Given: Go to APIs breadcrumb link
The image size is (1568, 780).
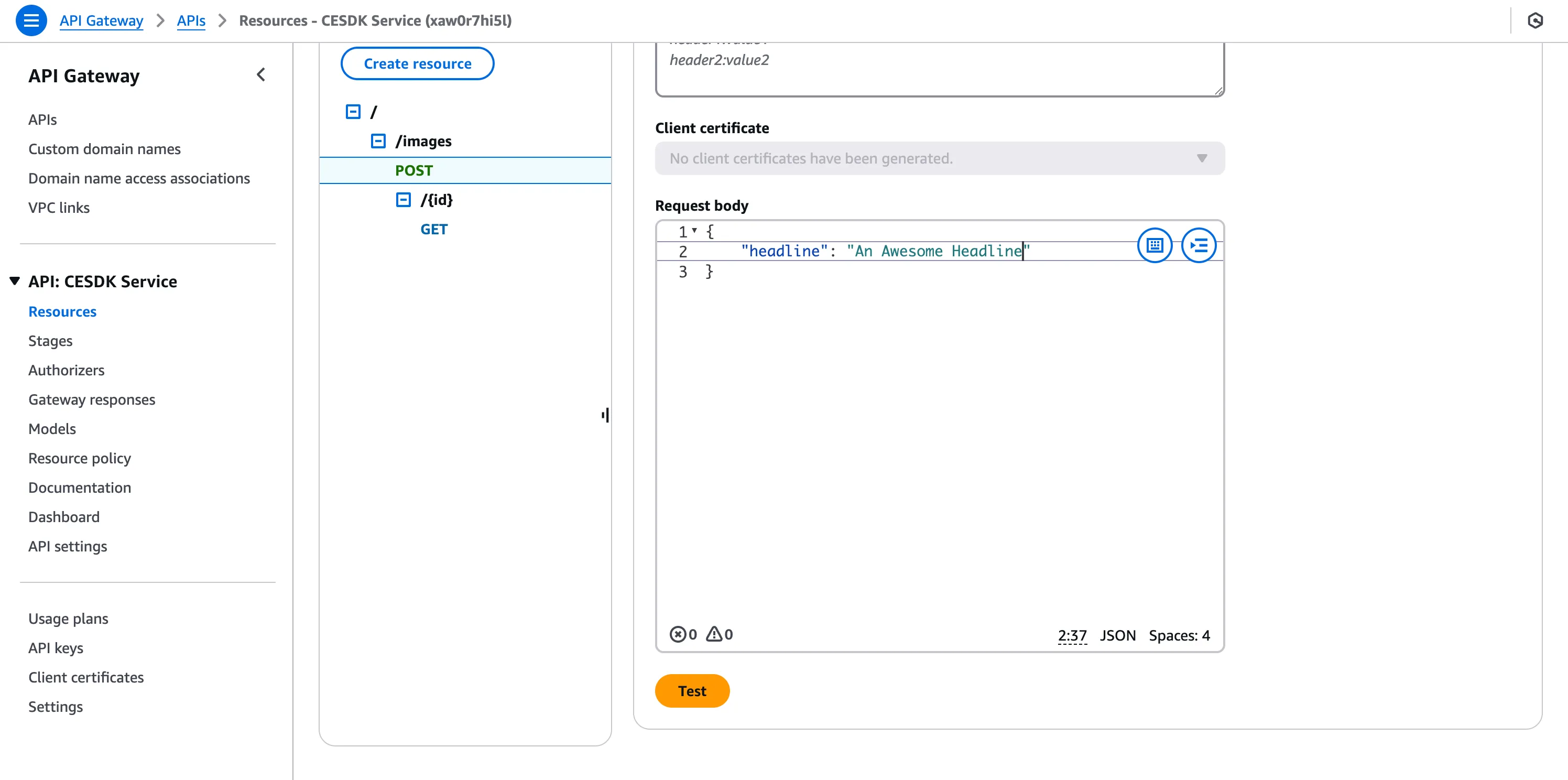Looking at the screenshot, I should coord(191,20).
